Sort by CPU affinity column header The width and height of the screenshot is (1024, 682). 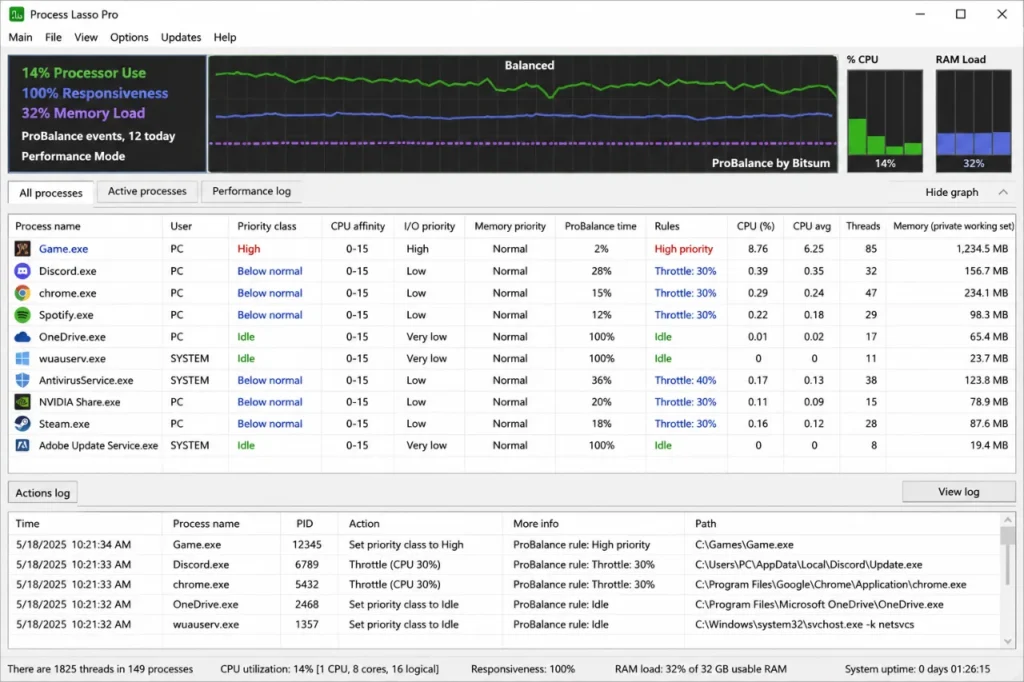(x=358, y=226)
